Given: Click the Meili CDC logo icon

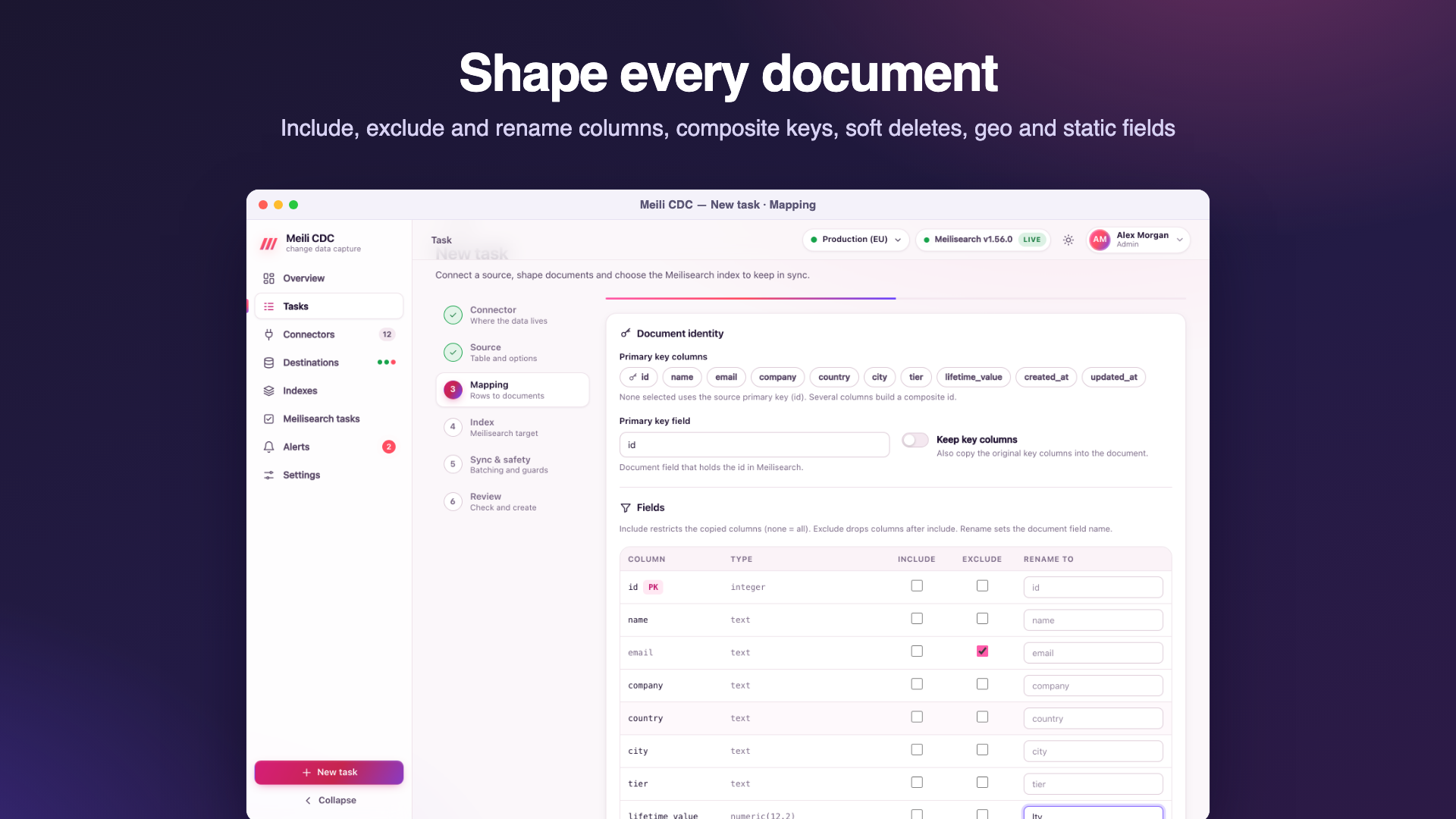Looking at the screenshot, I should (x=268, y=243).
